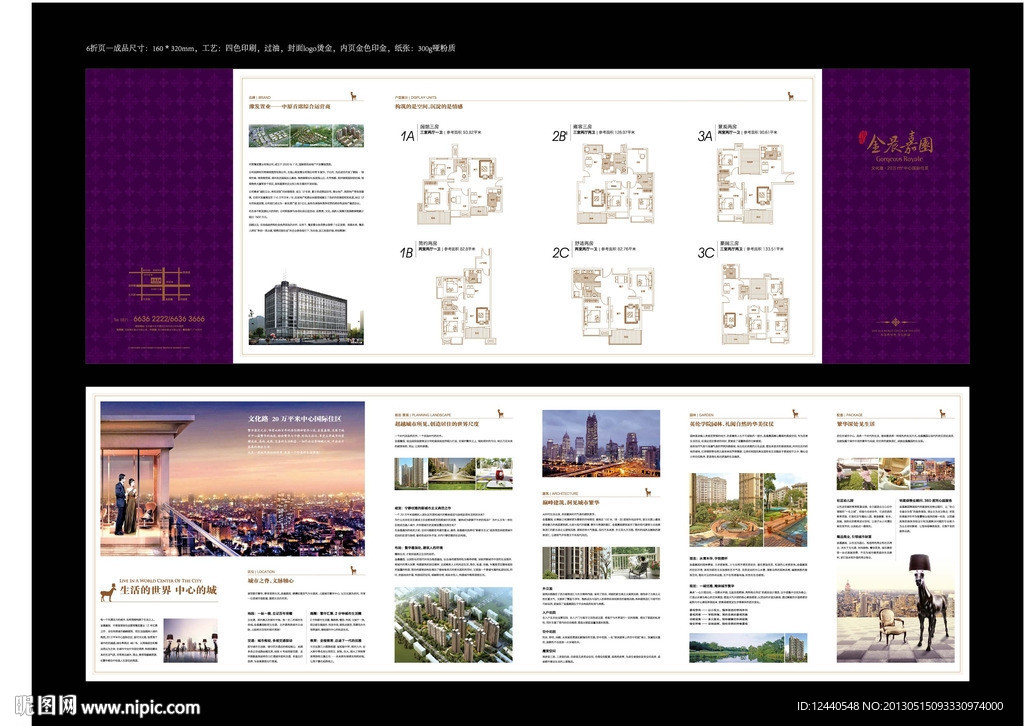Open the 2B floor plan drawing
The height and width of the screenshot is (726, 1024).
click(615, 184)
